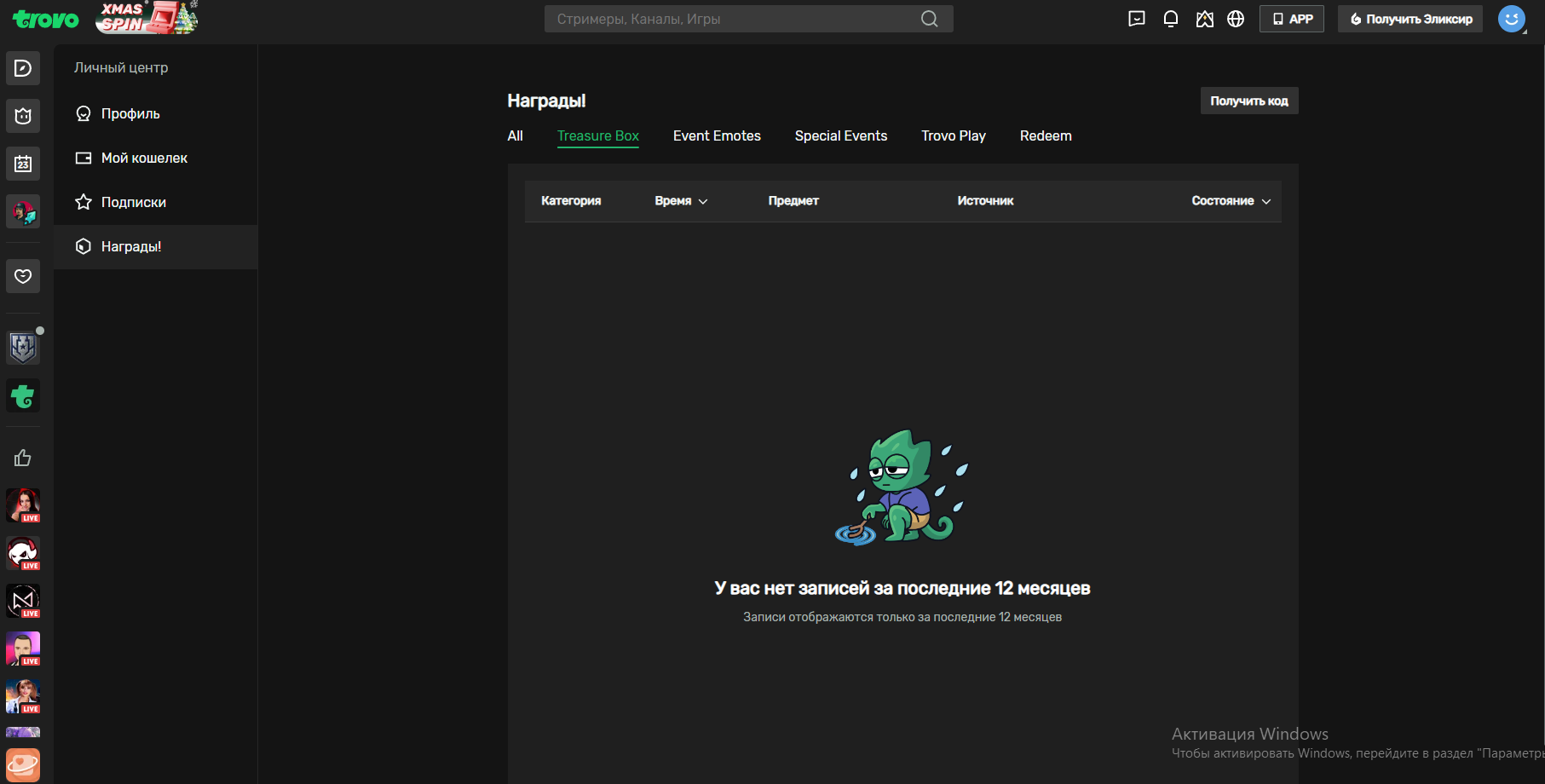This screenshot has height=784, width=1545.
Task: Click the heart icon in sidebar
Action: (x=23, y=276)
